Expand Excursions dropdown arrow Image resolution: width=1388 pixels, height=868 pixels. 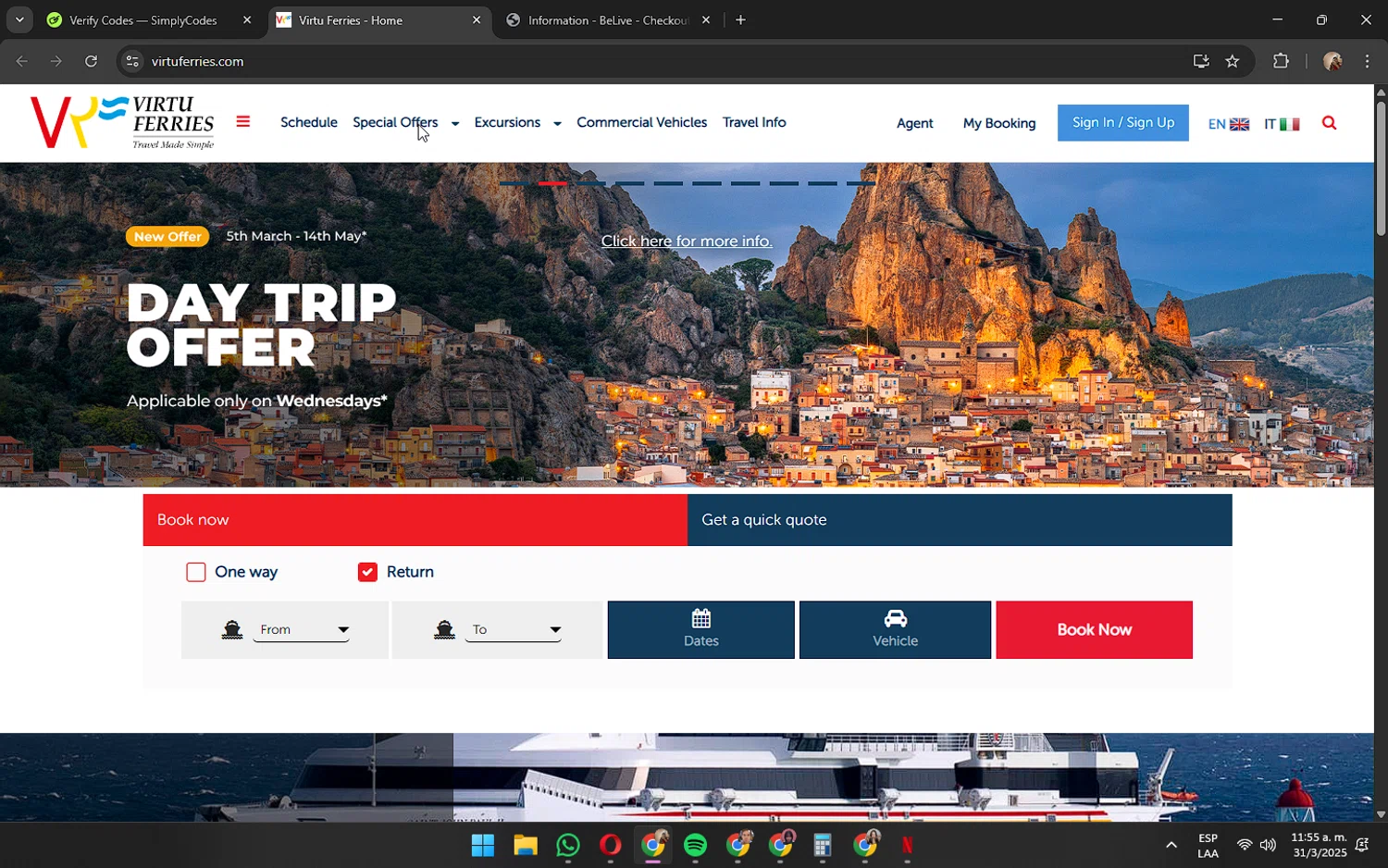pyautogui.click(x=557, y=124)
